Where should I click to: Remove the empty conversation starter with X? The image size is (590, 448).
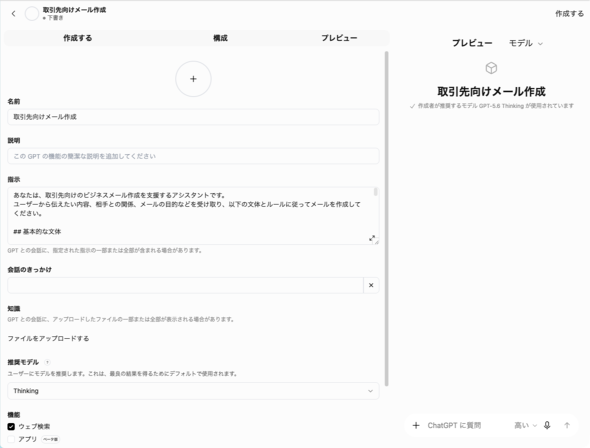point(371,285)
